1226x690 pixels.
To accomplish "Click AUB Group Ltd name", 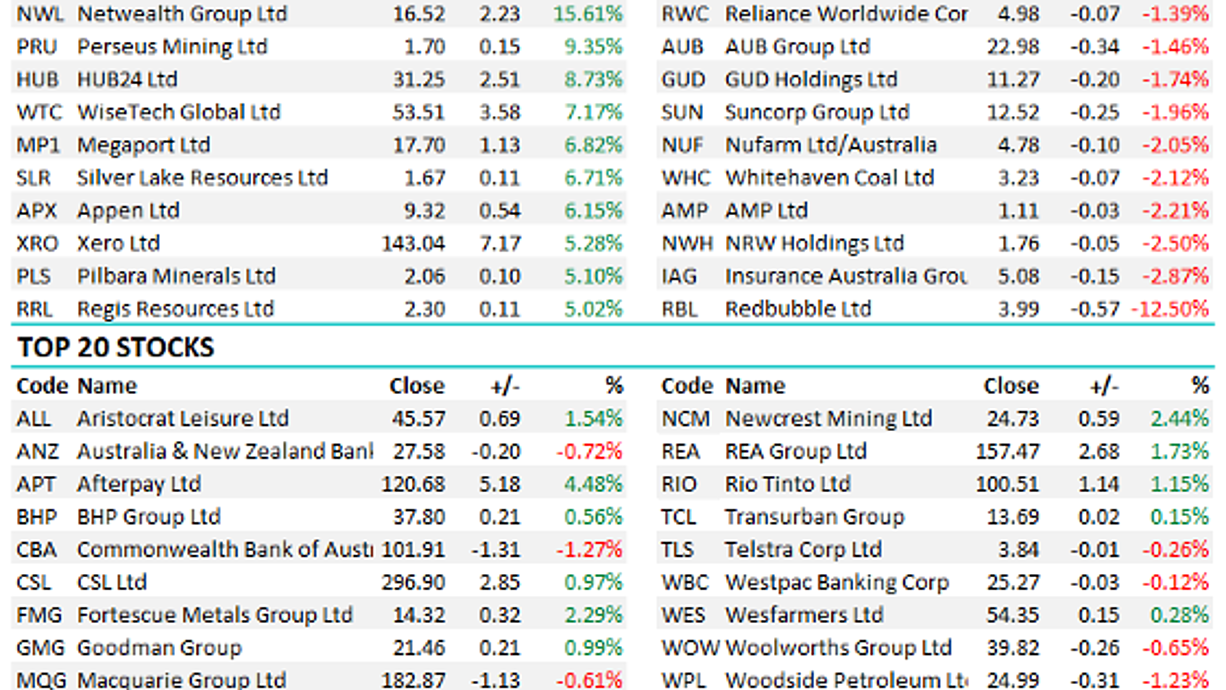I will click(x=797, y=47).
